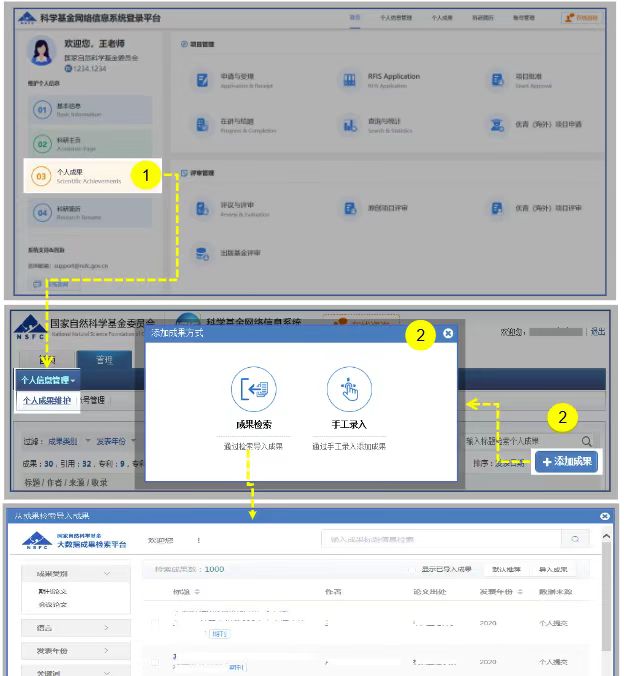Choose the 手工录入 manual entry icon
The image size is (624, 676).
tap(349, 389)
